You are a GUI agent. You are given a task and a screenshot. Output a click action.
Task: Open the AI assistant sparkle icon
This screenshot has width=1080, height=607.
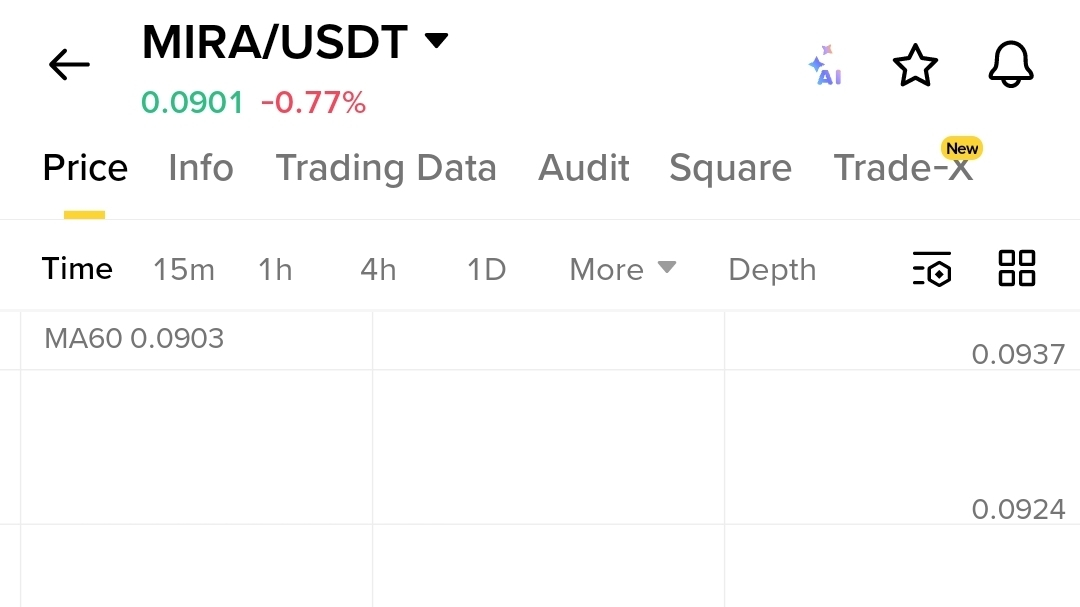(x=826, y=65)
